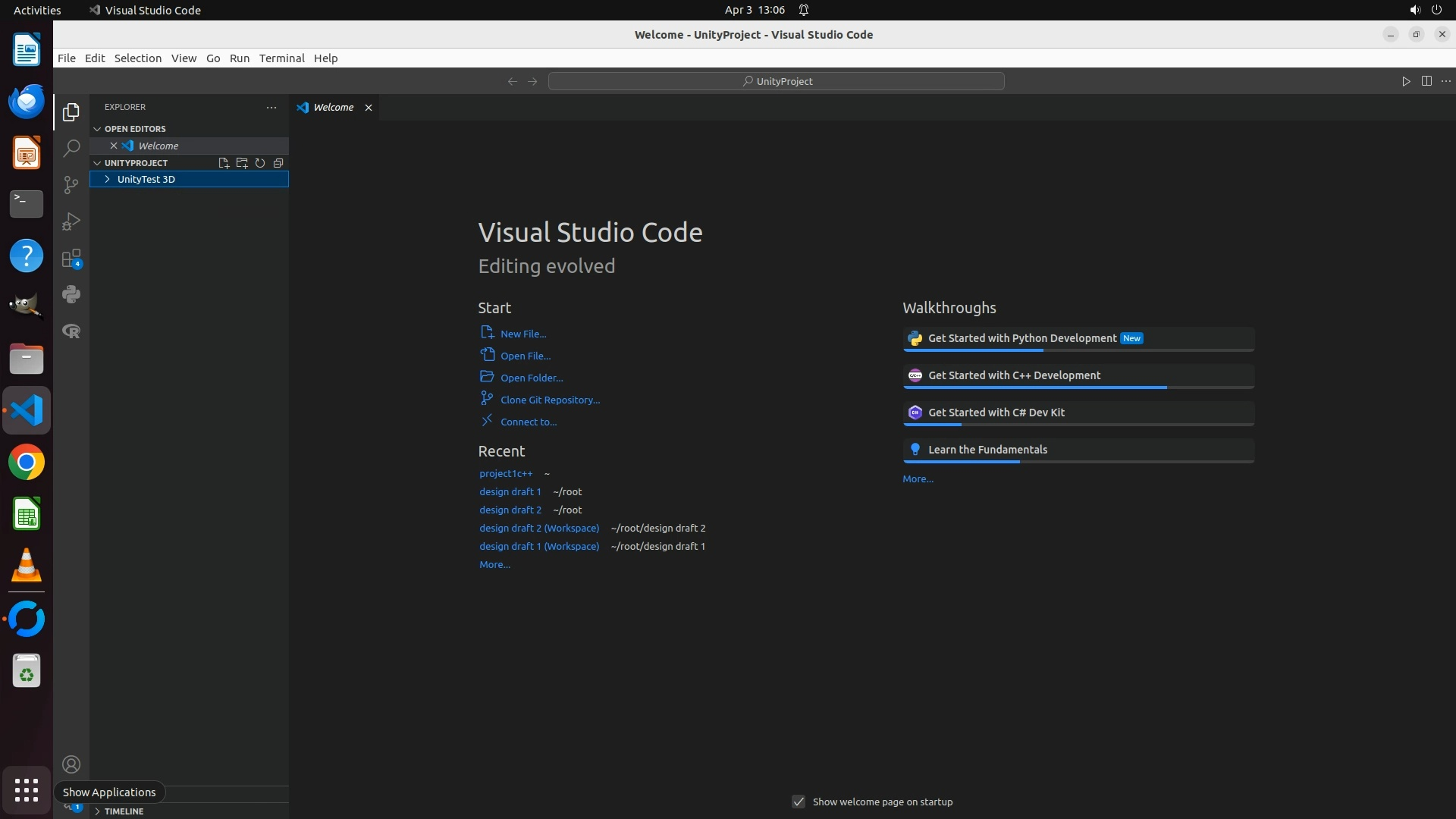This screenshot has width=1456, height=819.
Task: Open Get Started with C++ Development walkthrough
Action: pos(1014,375)
